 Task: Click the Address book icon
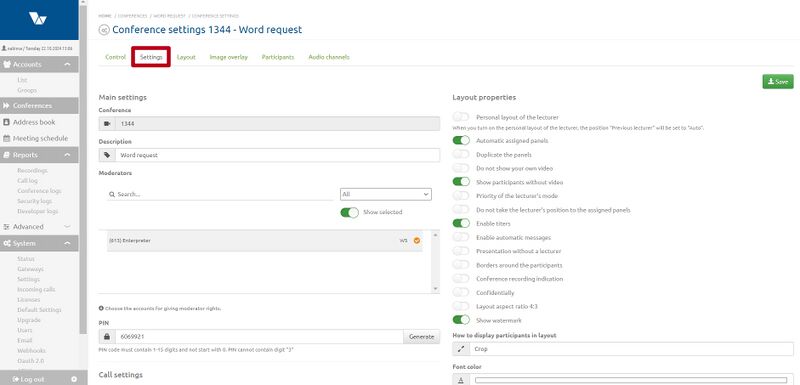tap(7, 122)
